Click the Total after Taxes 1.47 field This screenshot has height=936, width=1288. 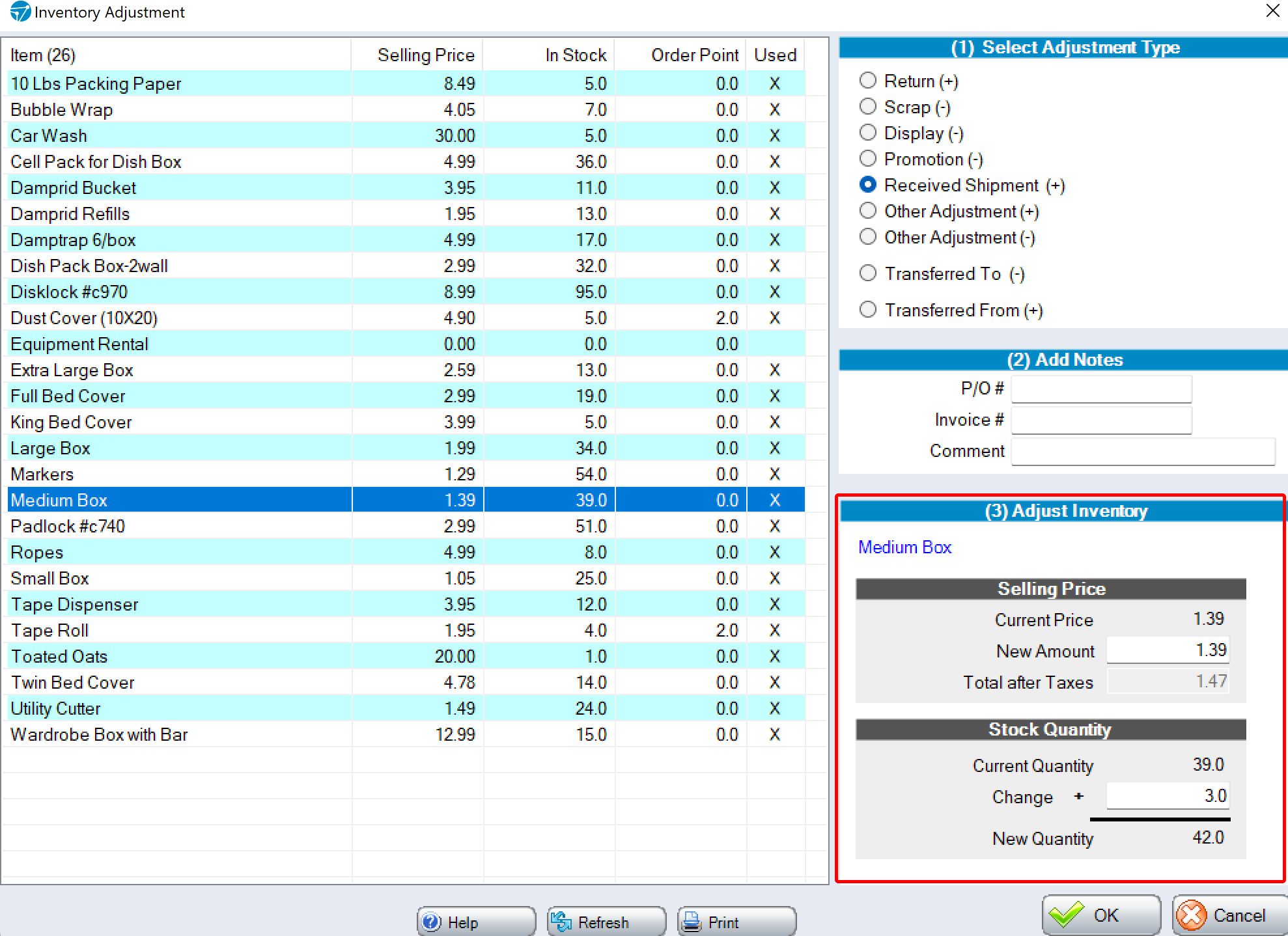click(1168, 681)
